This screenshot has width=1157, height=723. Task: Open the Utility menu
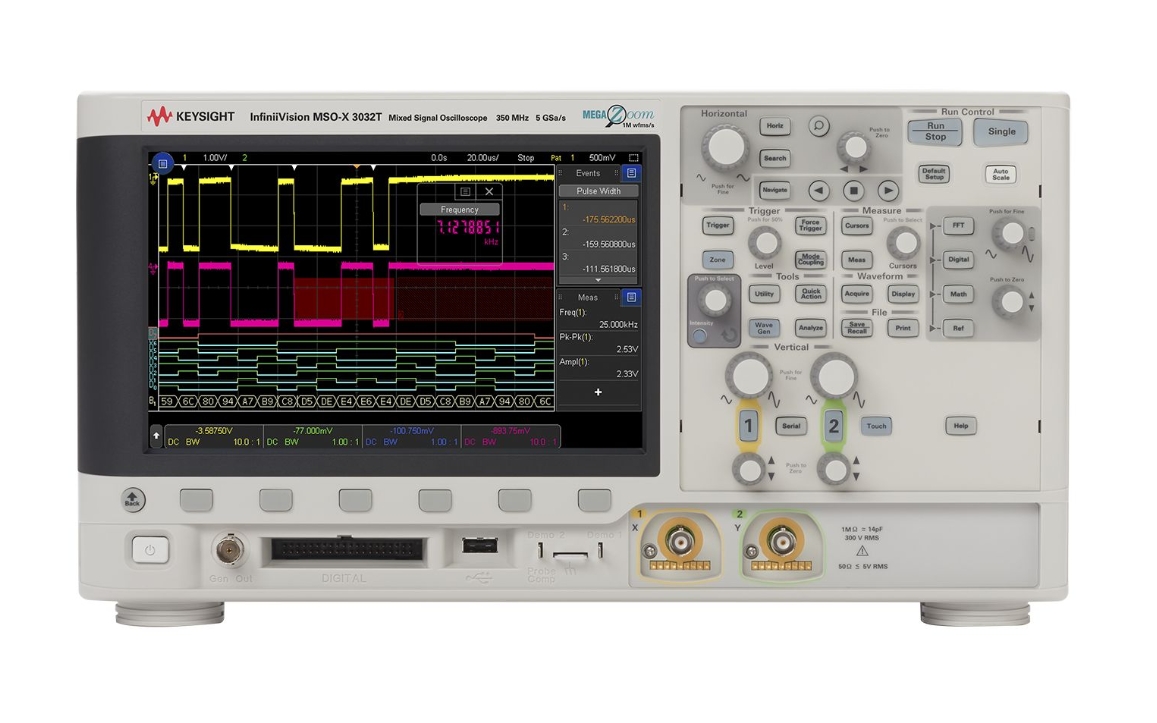(765, 294)
